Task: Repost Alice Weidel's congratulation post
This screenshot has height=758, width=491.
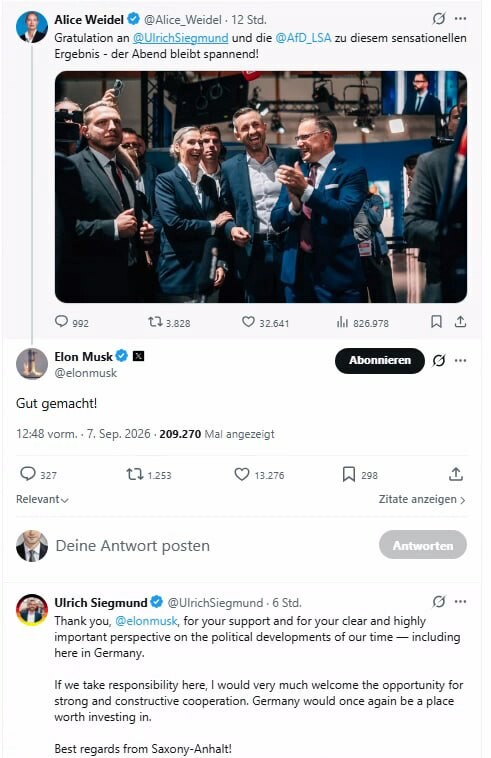Action: point(155,321)
